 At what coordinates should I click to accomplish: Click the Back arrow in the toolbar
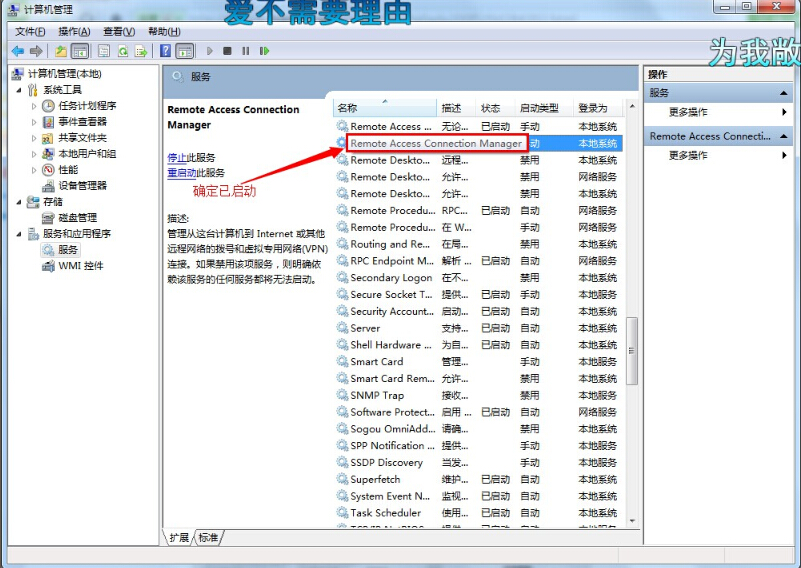tap(17, 51)
